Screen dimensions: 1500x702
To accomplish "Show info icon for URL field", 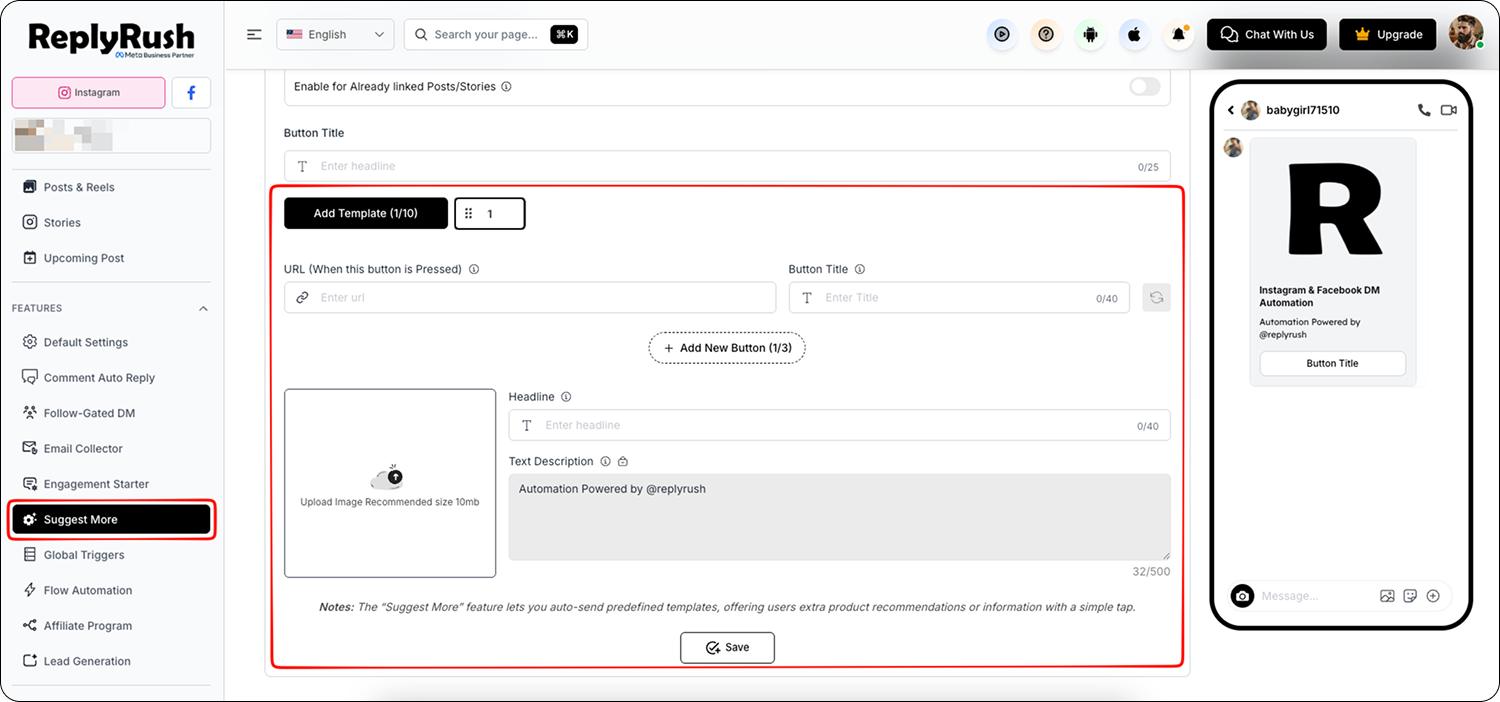I will (x=474, y=269).
